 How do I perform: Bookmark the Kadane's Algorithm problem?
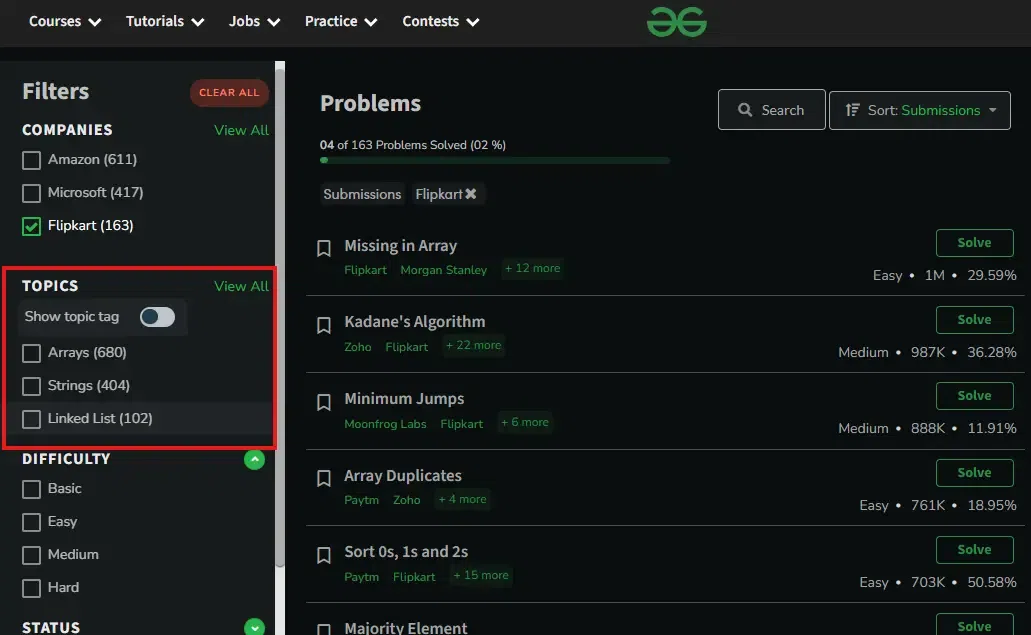(x=324, y=325)
